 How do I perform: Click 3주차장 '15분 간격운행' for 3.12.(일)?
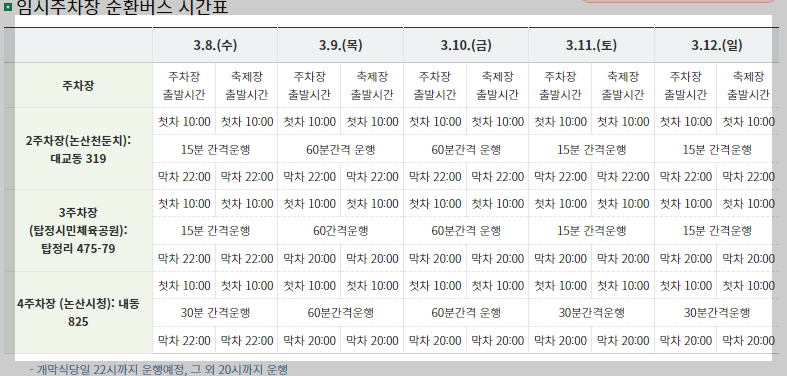(x=717, y=231)
